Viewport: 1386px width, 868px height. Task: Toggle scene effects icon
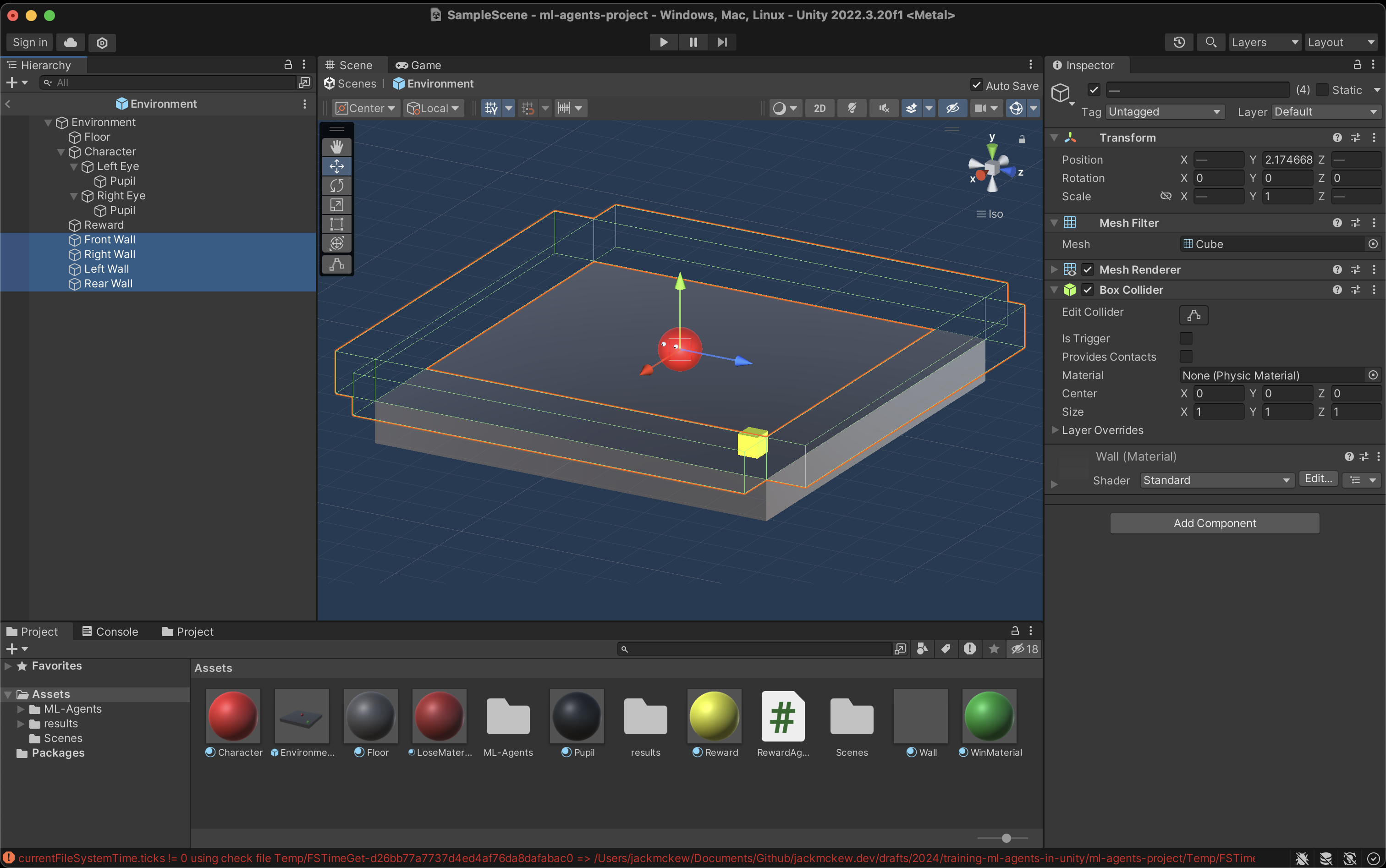pos(911,108)
